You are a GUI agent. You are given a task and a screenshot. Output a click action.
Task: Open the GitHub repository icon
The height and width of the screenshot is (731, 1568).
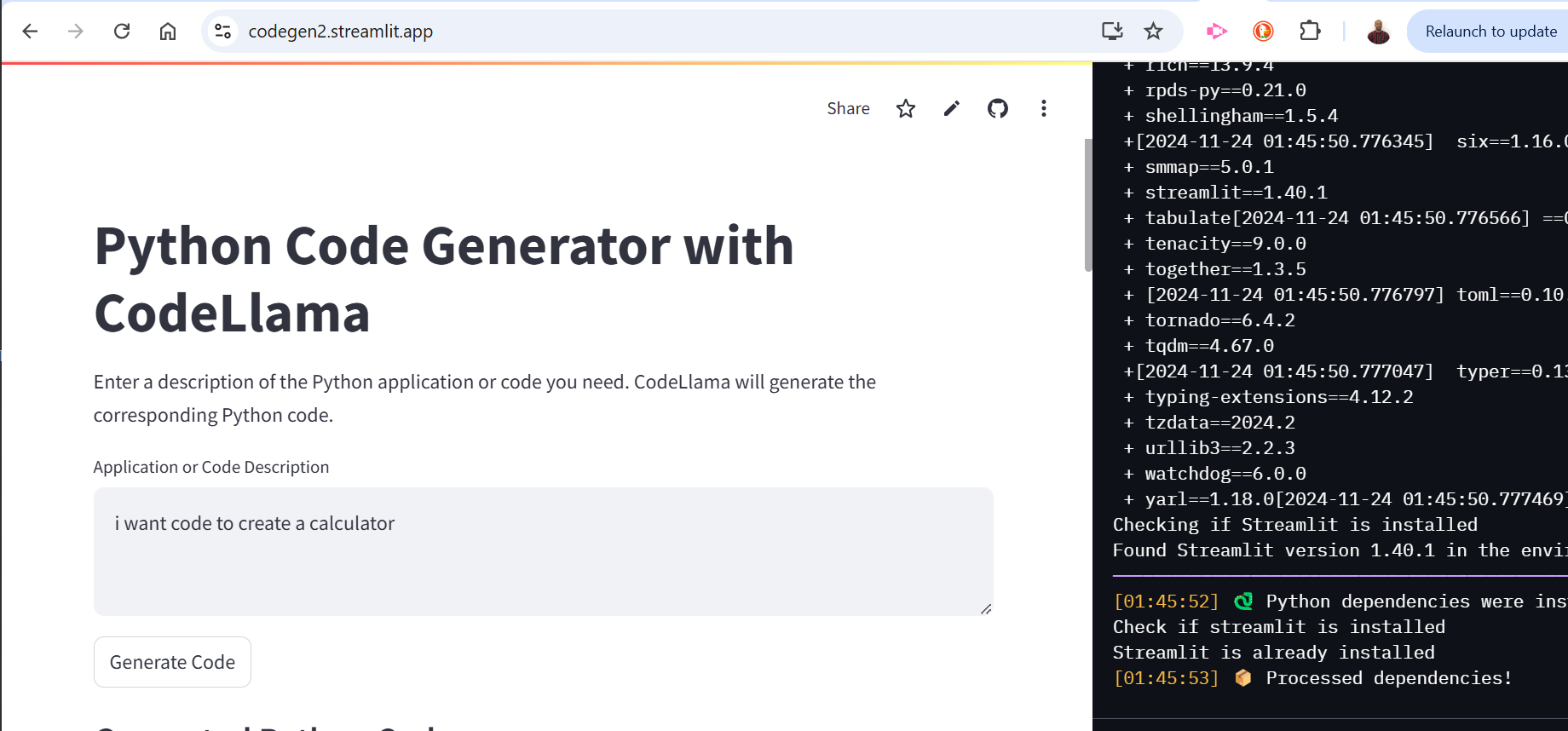point(998,108)
